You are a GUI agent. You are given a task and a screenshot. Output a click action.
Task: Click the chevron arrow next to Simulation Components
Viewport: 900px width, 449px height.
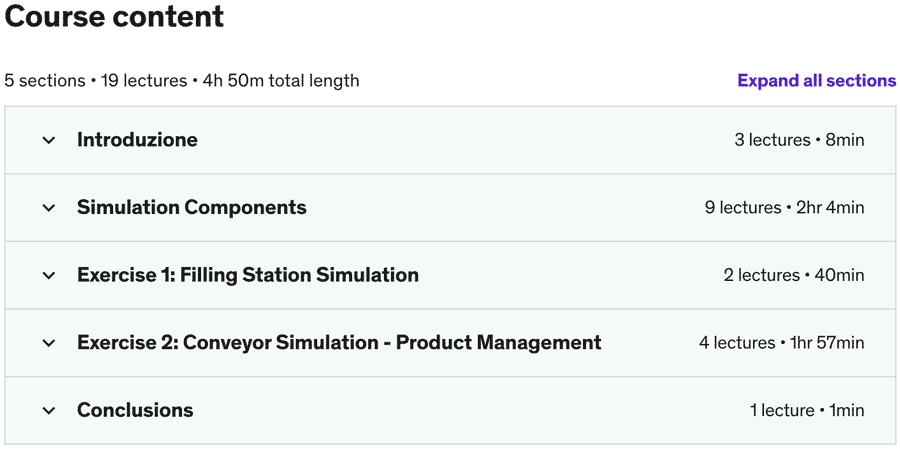[x=49, y=208]
